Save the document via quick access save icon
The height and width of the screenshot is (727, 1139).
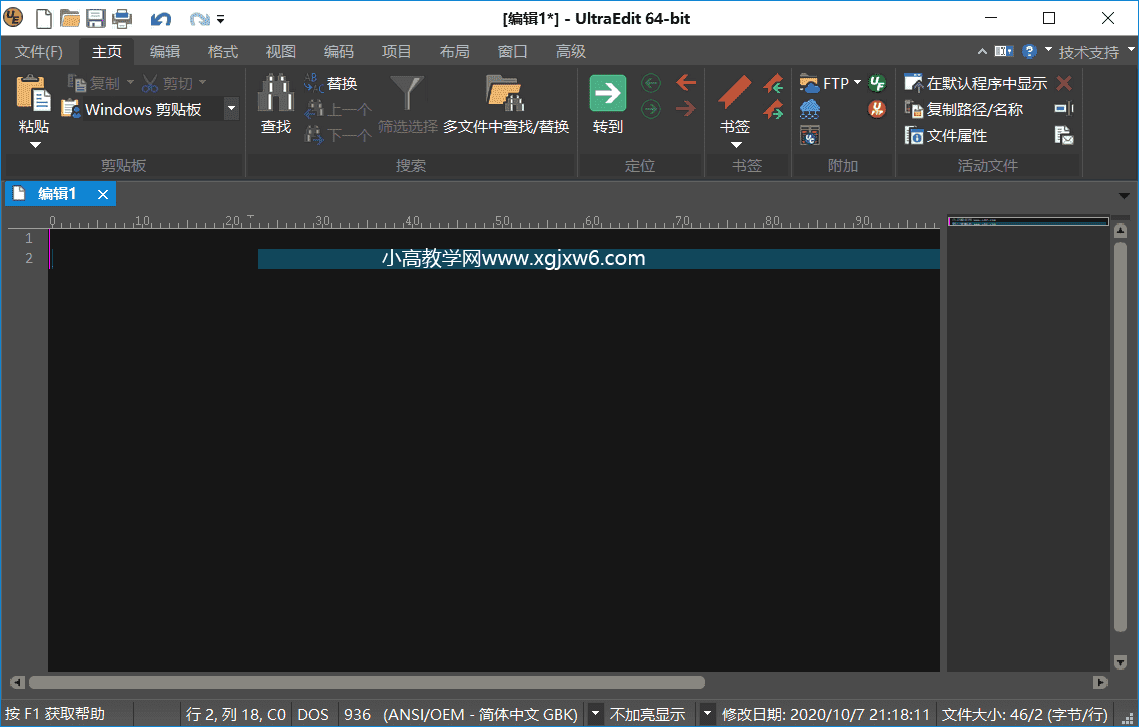tap(95, 17)
